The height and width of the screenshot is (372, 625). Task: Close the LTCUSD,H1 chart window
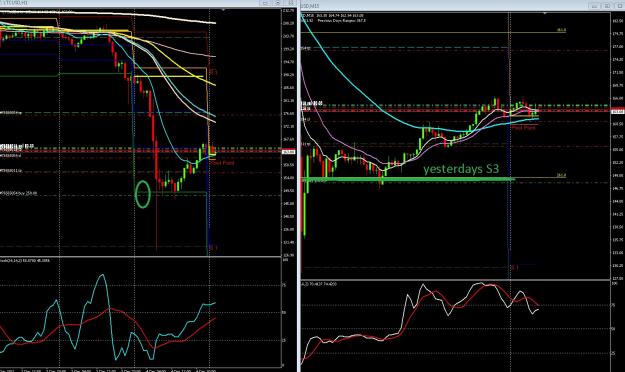(x=291, y=3)
